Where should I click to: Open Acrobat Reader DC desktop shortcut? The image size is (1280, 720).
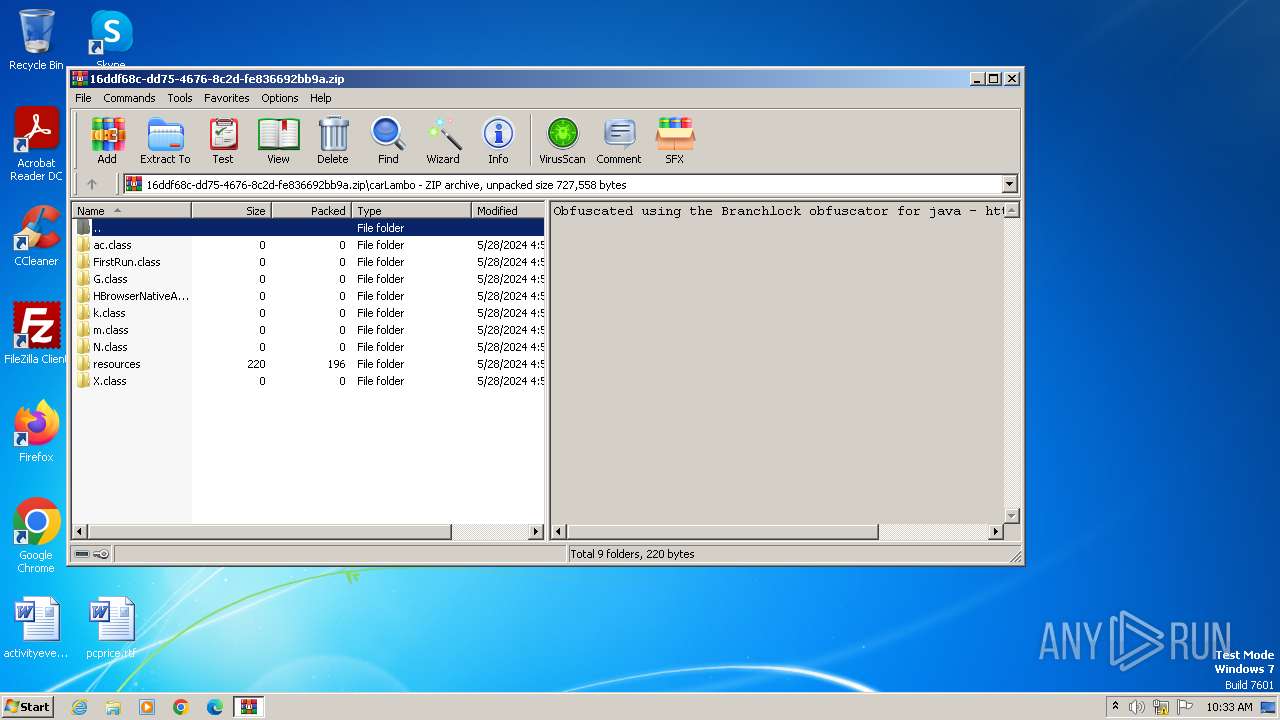[x=36, y=144]
